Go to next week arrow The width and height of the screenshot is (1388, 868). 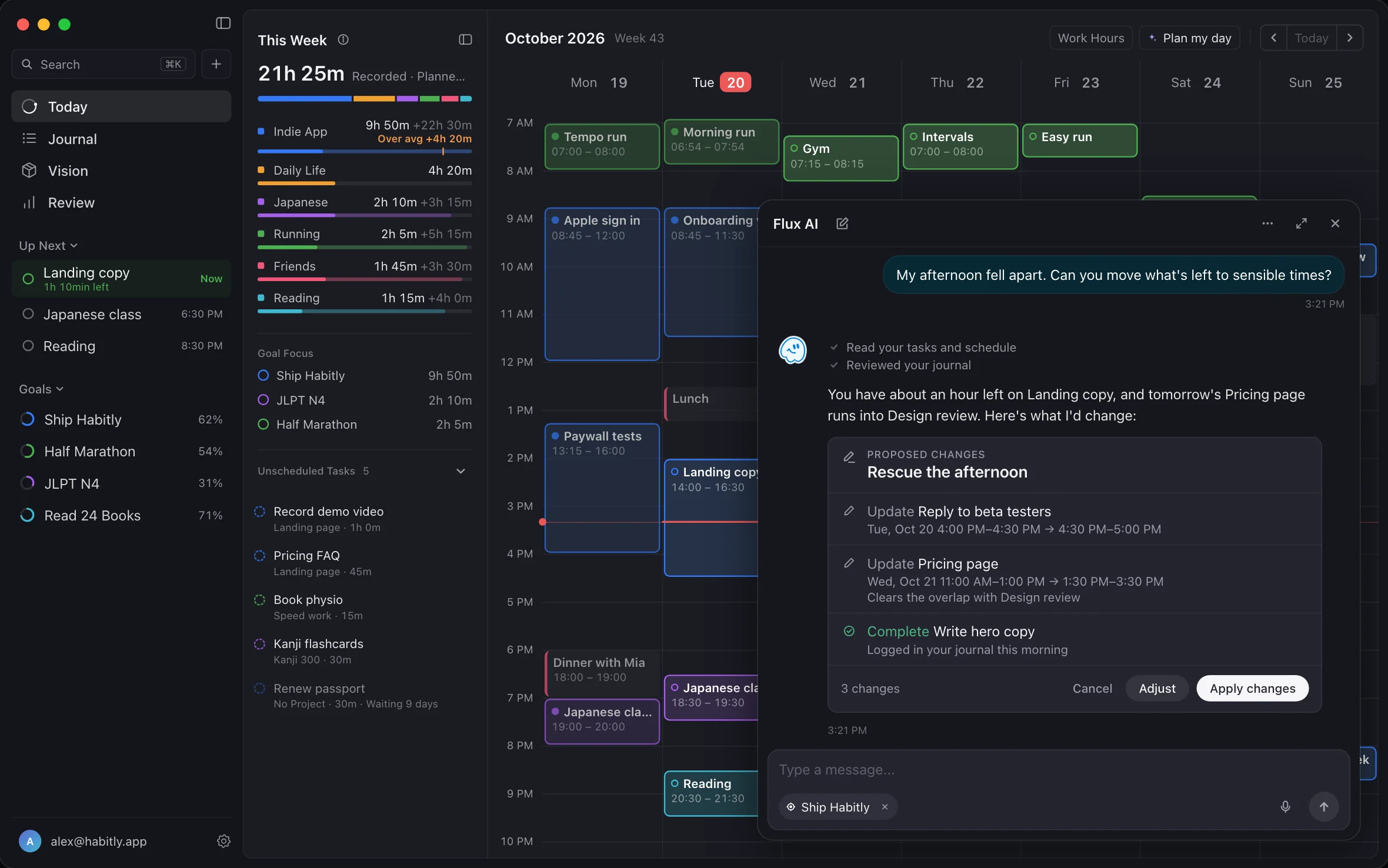pyautogui.click(x=1350, y=38)
